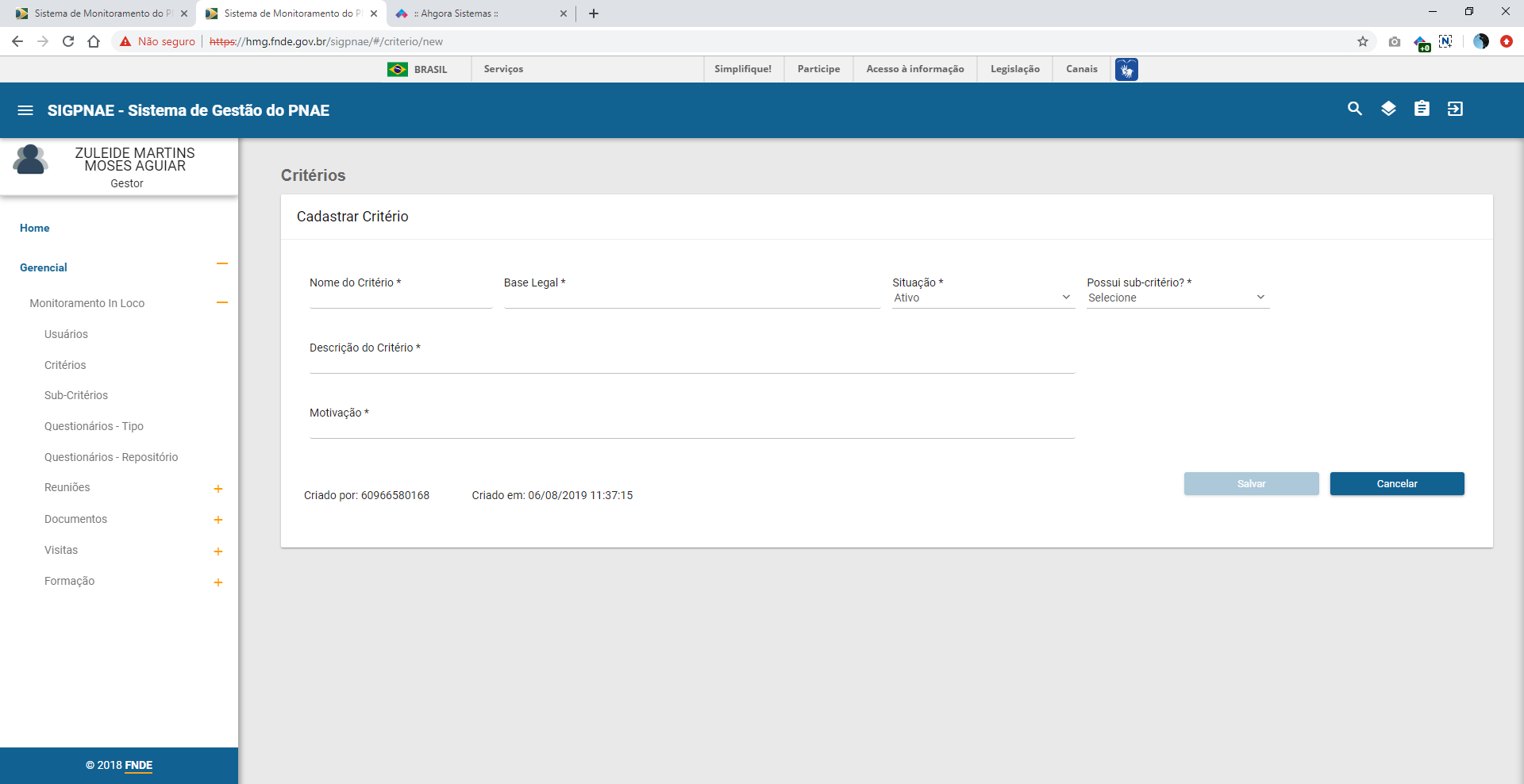1524x784 pixels.
Task: Open the Legislação link in top bar
Action: coord(1014,69)
